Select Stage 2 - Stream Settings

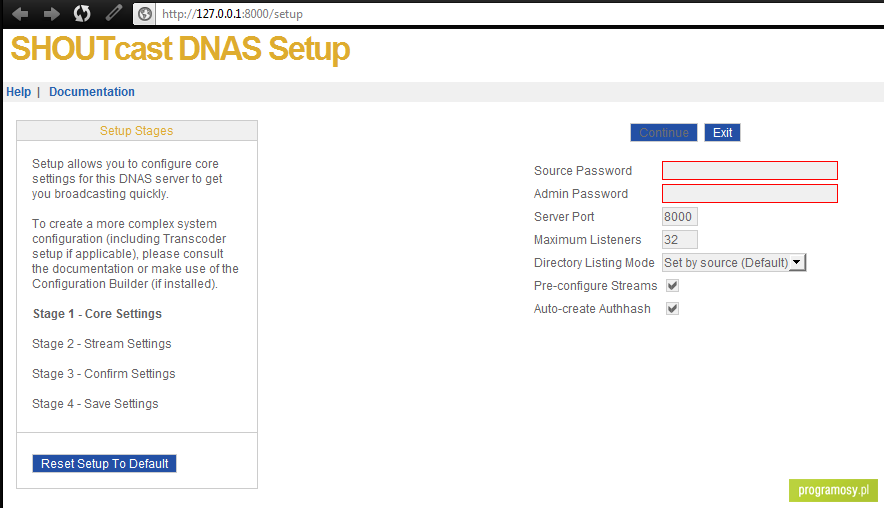(x=101, y=344)
